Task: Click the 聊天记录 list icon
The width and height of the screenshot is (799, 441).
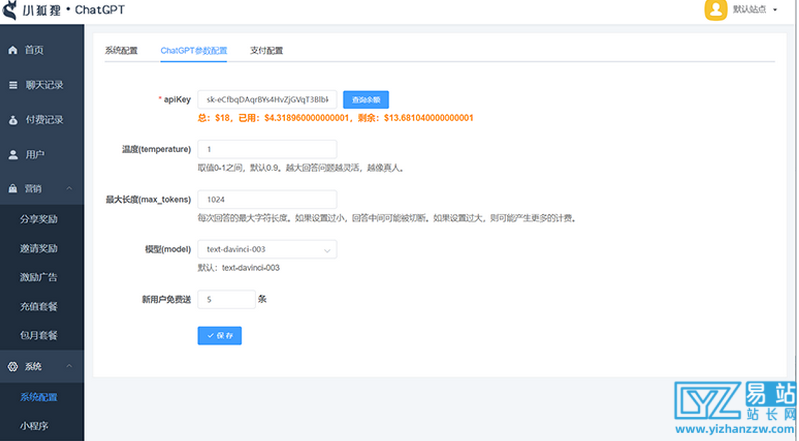Action: [13, 85]
